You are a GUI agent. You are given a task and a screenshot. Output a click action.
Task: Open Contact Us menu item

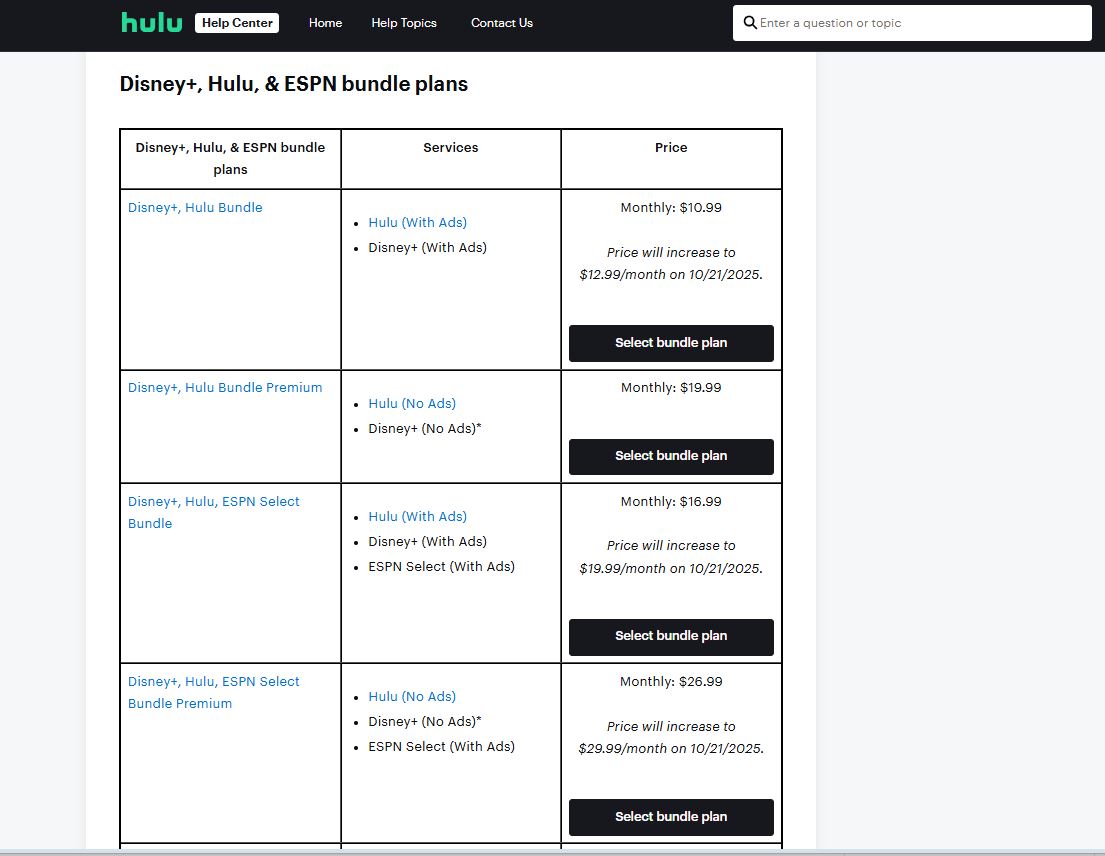point(502,23)
